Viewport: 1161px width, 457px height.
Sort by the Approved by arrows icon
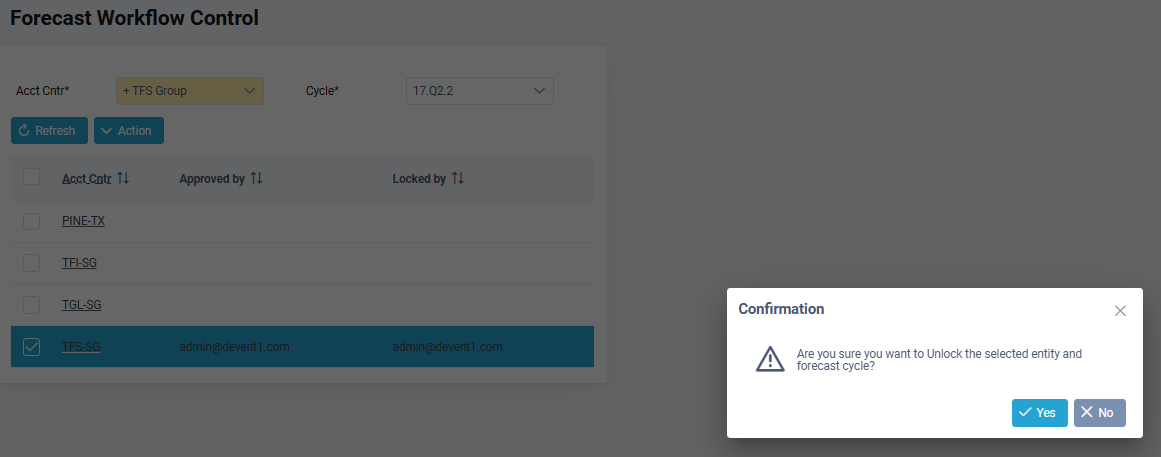coord(256,179)
